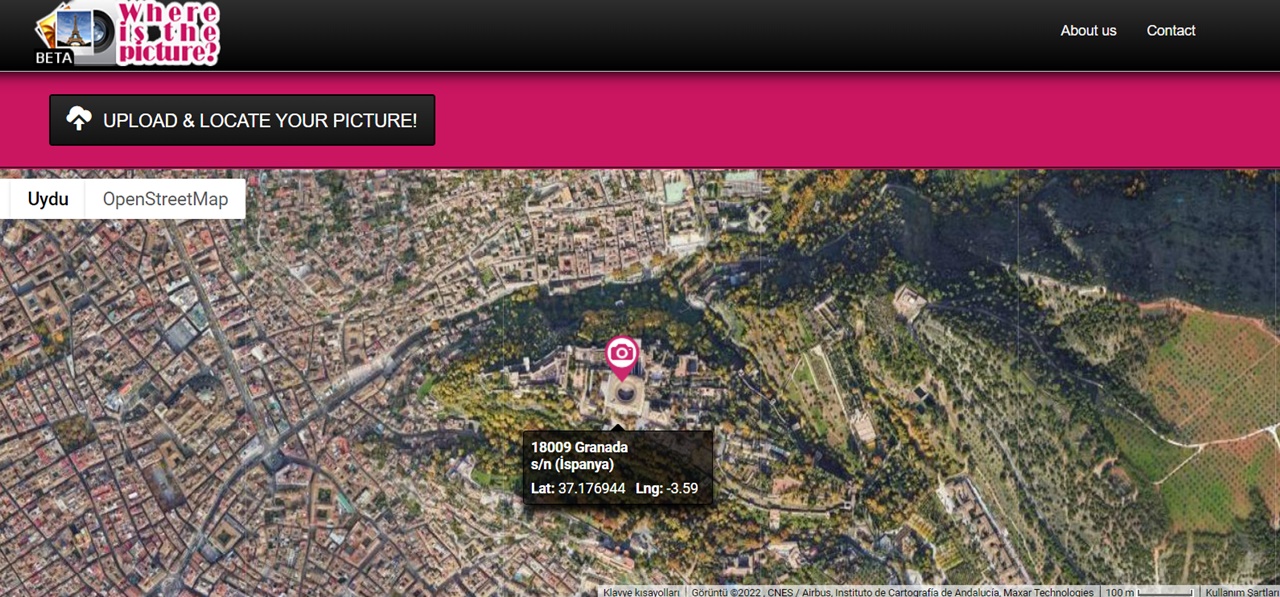Viewport: 1280px width, 597px height.
Task: Click the 'Where is the picture?' logo text
Action: pyautogui.click(x=167, y=32)
